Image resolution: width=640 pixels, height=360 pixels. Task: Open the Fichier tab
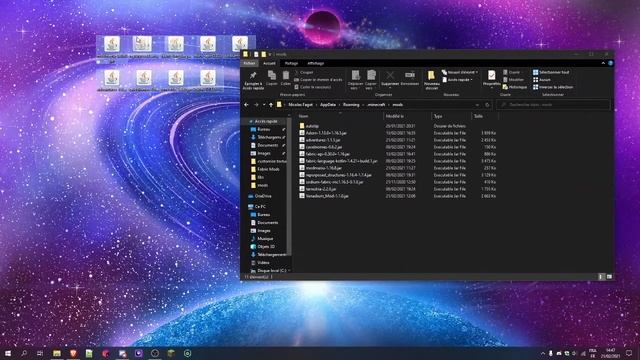(249, 63)
